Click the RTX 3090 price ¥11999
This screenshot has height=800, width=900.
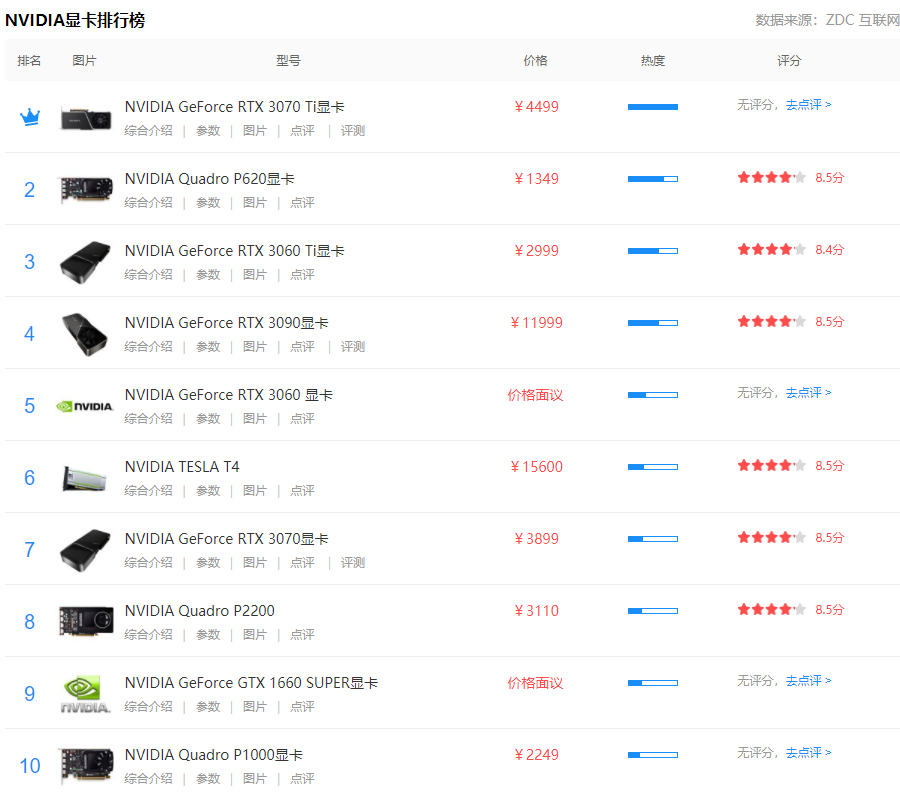click(536, 323)
